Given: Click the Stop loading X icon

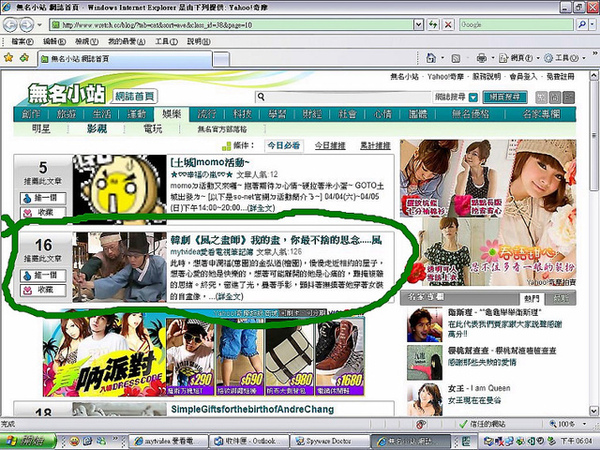Looking at the screenshot, I should pos(448,25).
